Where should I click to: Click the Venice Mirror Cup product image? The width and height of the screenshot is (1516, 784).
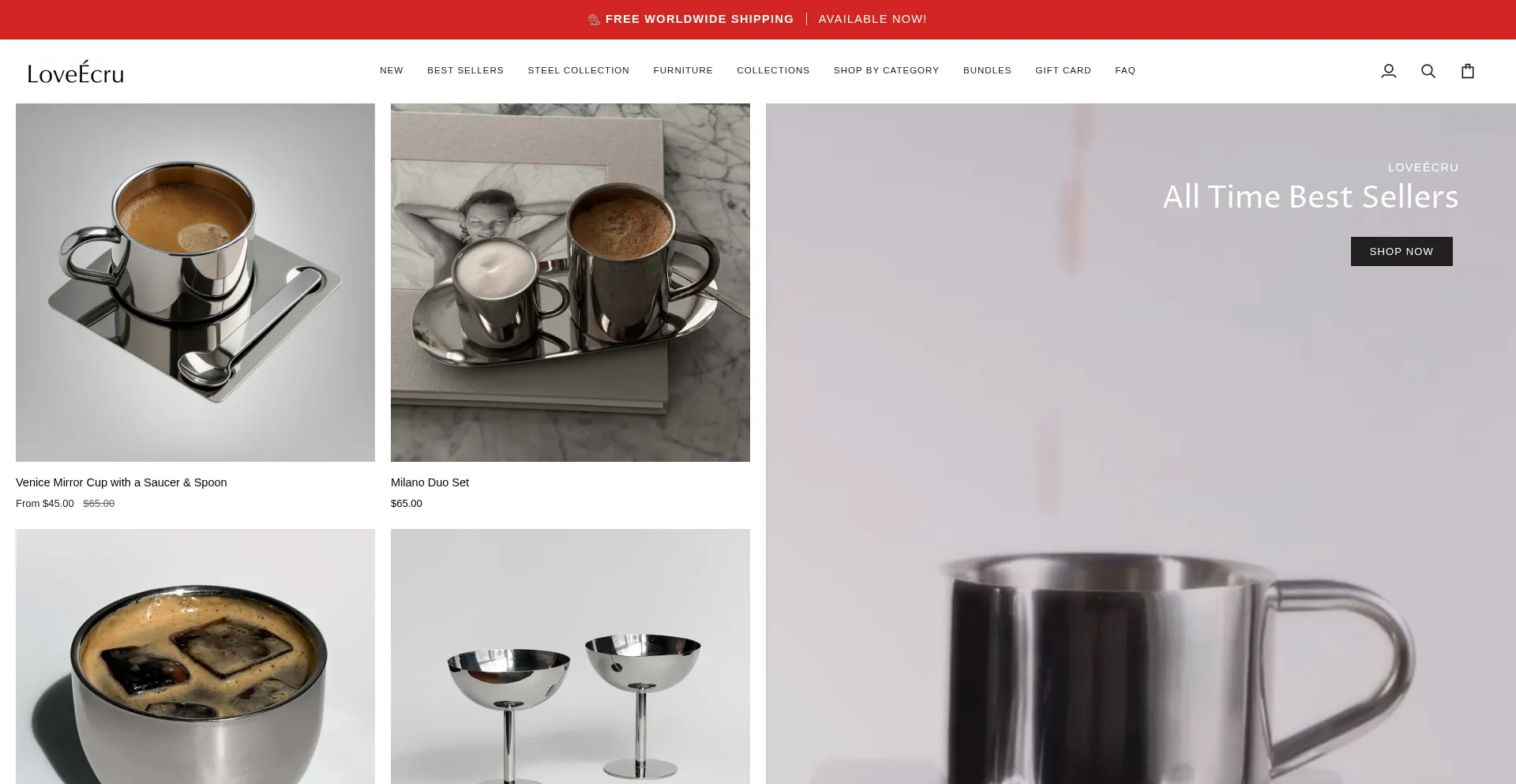click(x=195, y=283)
